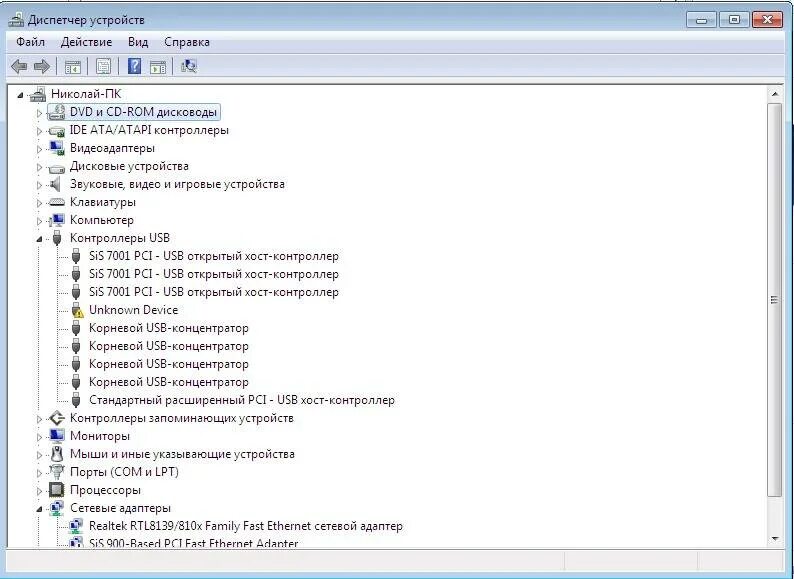Screen dimensions: 794x579
Task: Expand DVD и CD-ROM дисководы node
Action: click(x=39, y=113)
